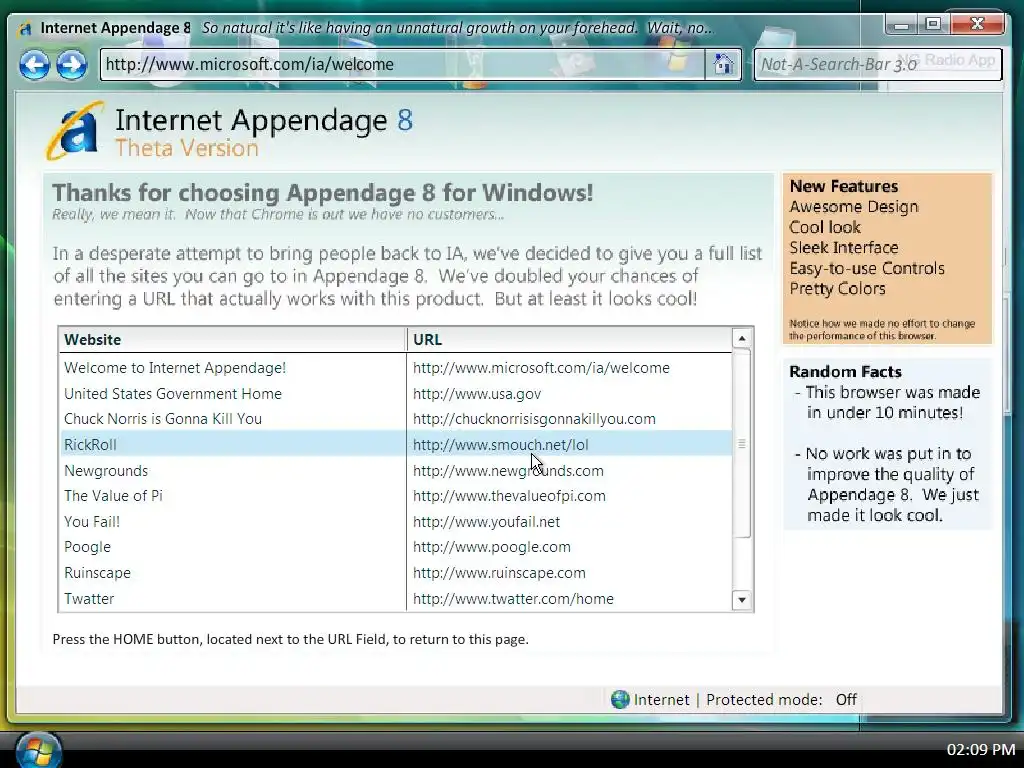Screen dimensions: 1024x768
Task: Click the http://www.poogle.com URL cell
Action: [x=492, y=547]
